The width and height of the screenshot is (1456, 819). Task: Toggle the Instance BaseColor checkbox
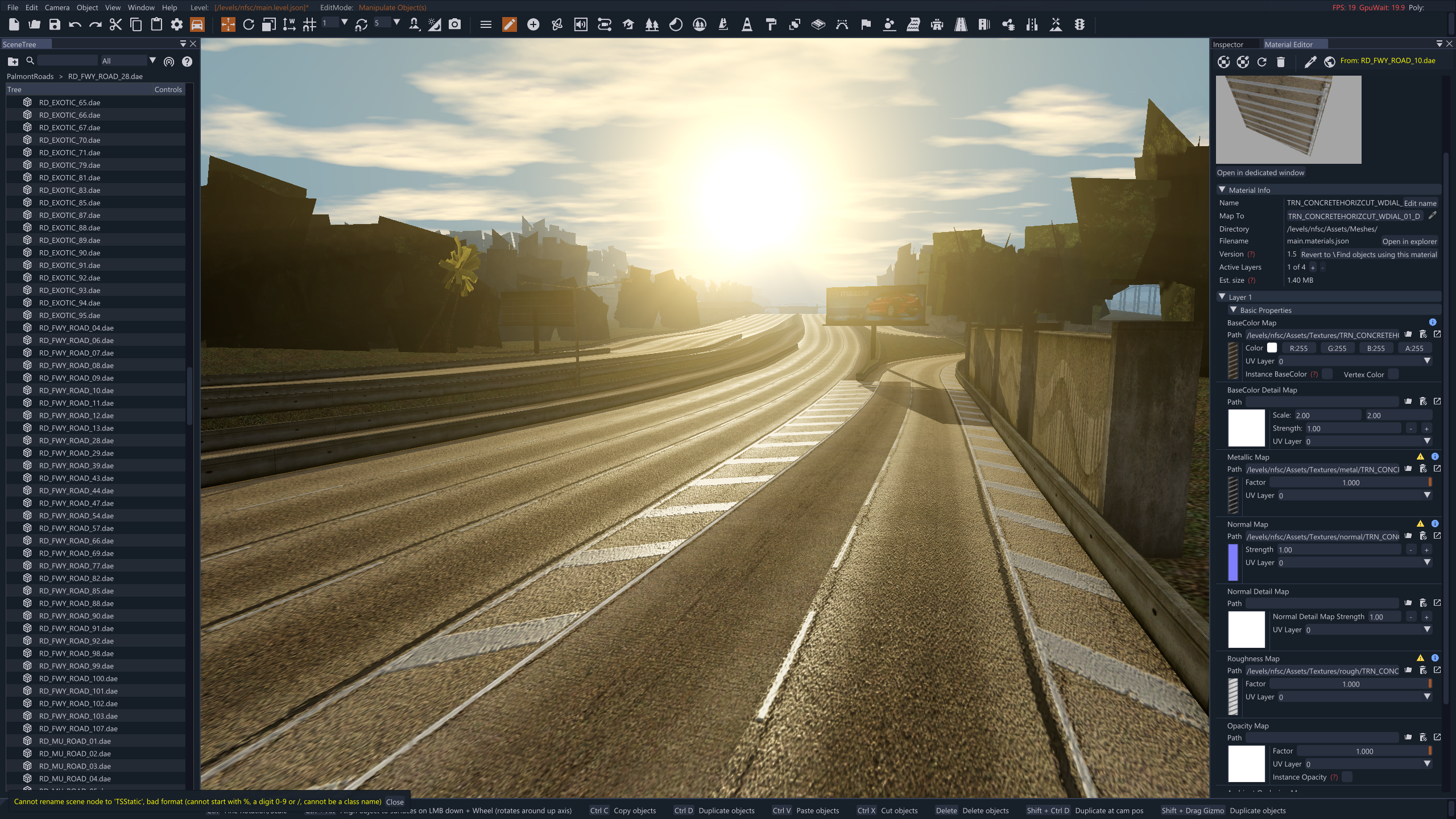point(1327,374)
